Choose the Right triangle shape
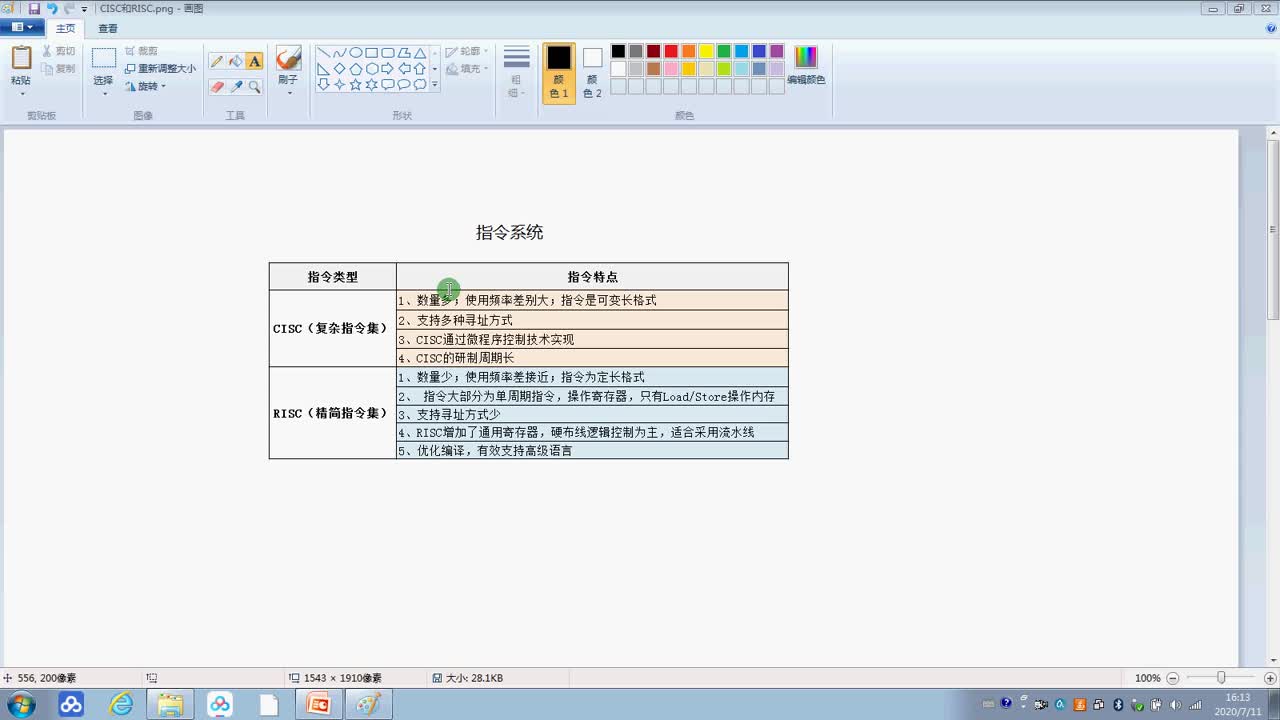1280x720 pixels. tap(324, 69)
